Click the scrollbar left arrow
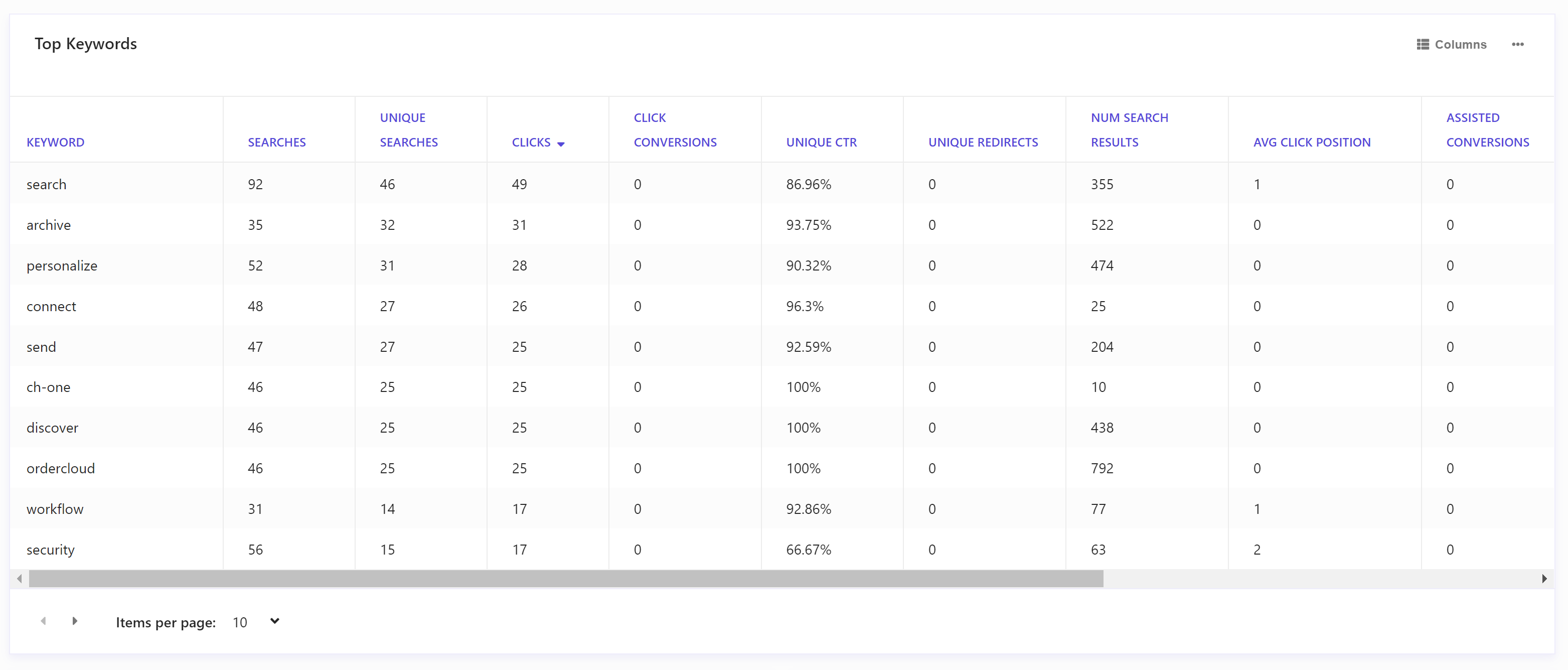 point(20,578)
